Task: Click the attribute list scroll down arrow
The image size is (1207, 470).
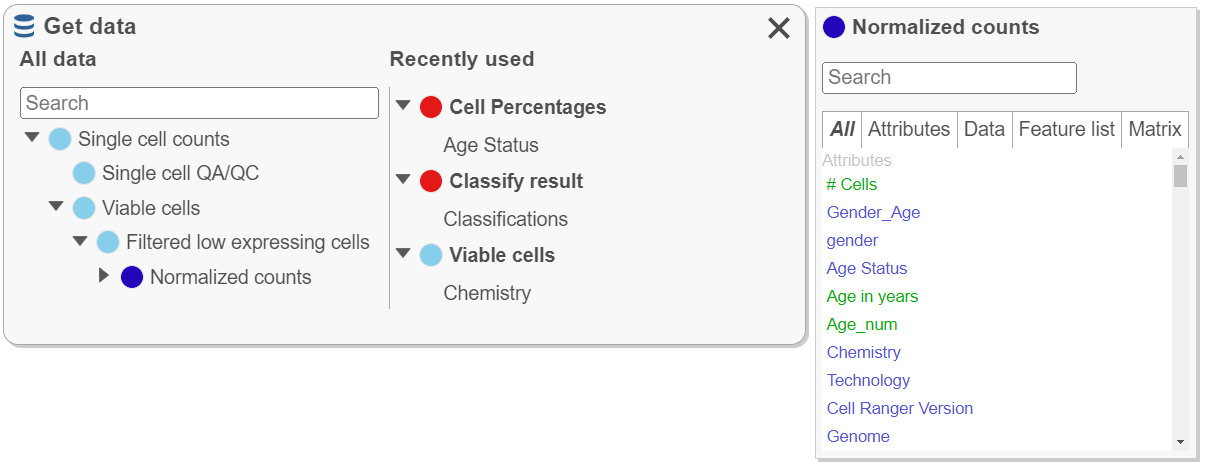Action: pyautogui.click(x=1180, y=441)
